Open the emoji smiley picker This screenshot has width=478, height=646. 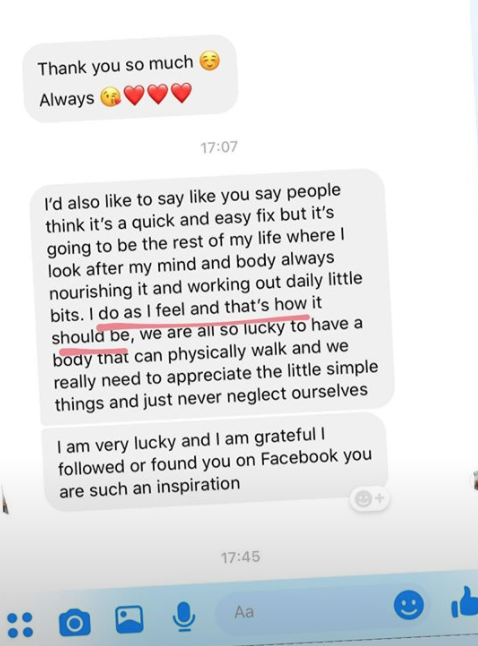coord(409,605)
